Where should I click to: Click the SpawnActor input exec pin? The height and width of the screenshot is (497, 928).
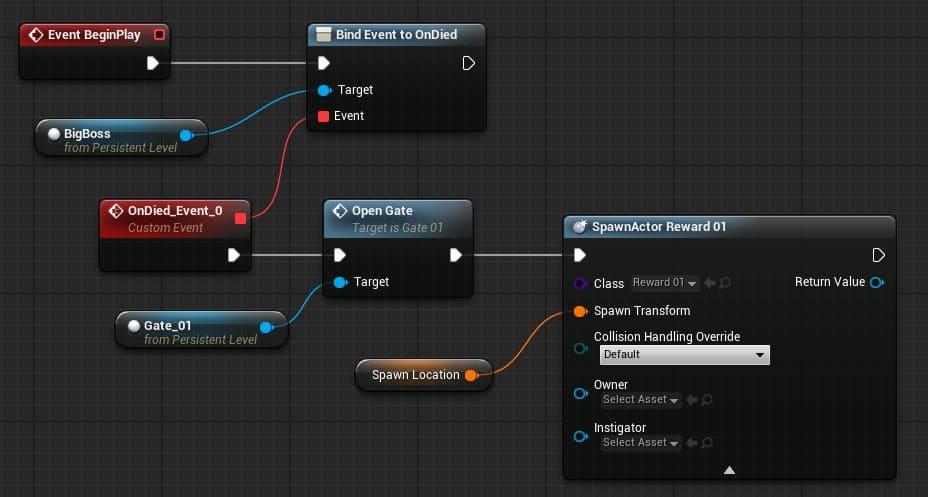[579, 255]
